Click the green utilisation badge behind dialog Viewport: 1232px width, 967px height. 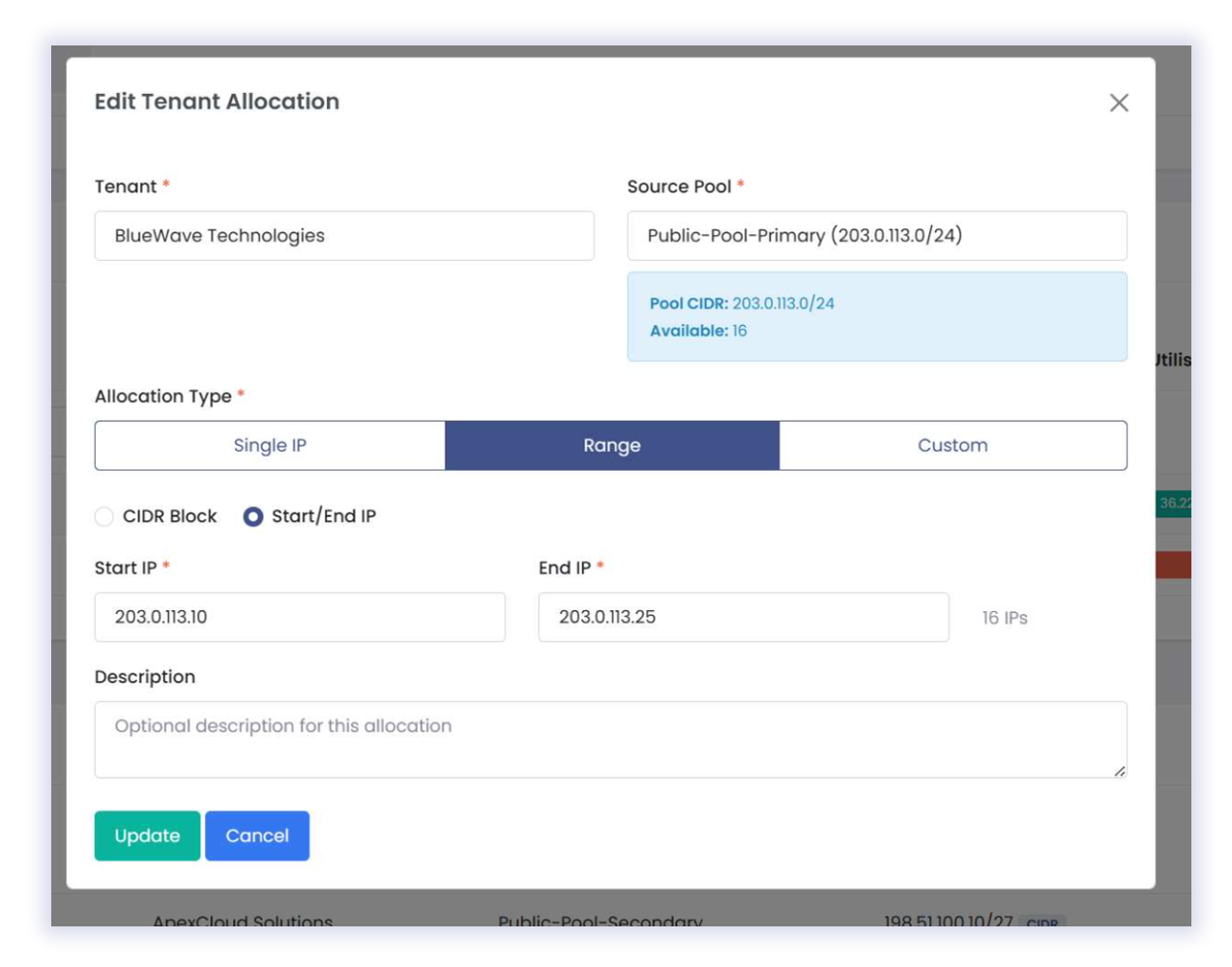[1174, 503]
